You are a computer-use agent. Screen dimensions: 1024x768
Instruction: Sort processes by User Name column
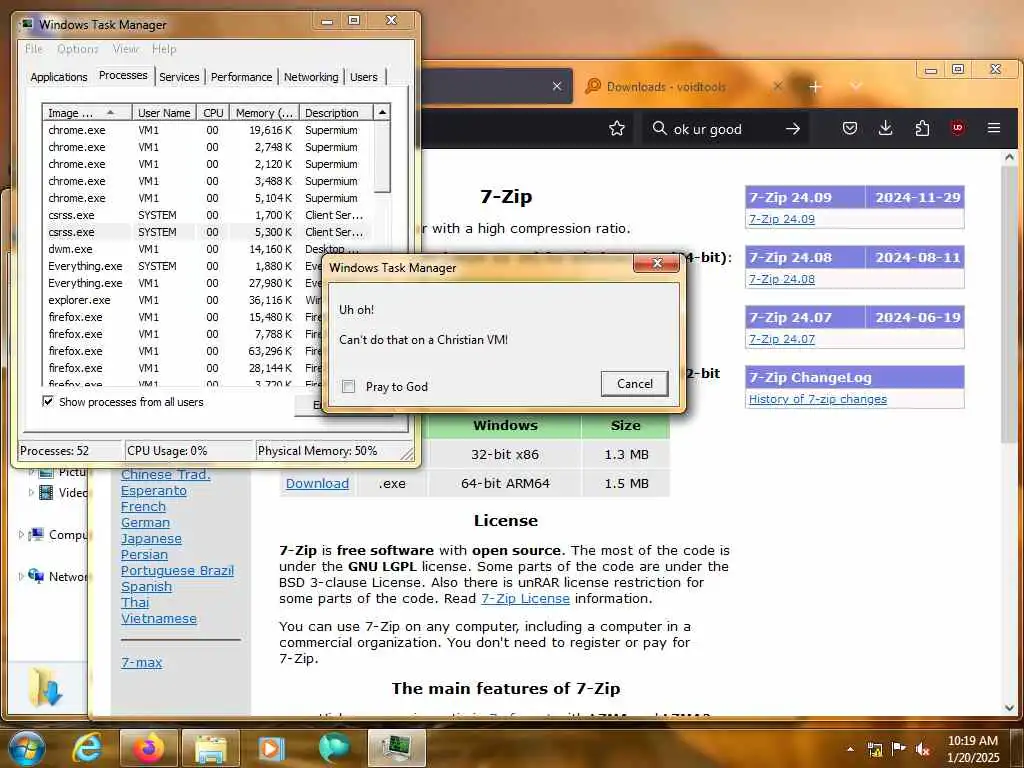(164, 113)
